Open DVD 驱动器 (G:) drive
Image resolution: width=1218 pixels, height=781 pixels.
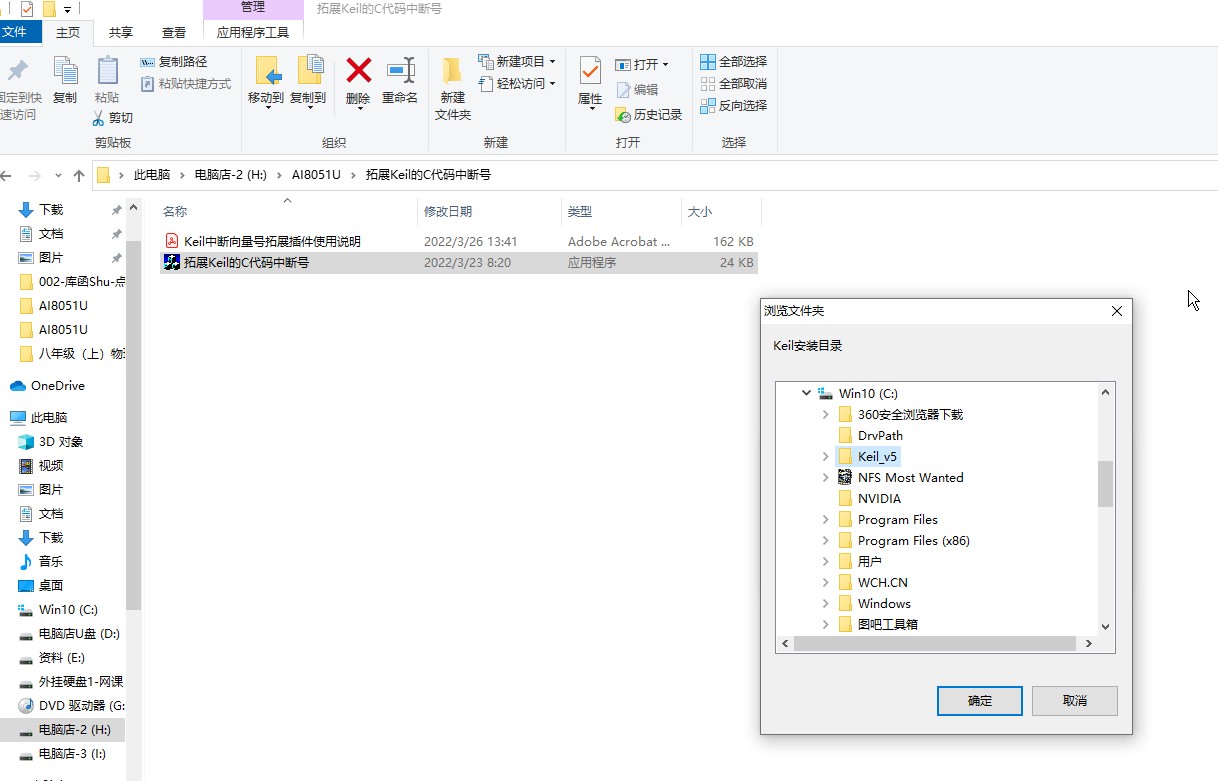(71, 706)
